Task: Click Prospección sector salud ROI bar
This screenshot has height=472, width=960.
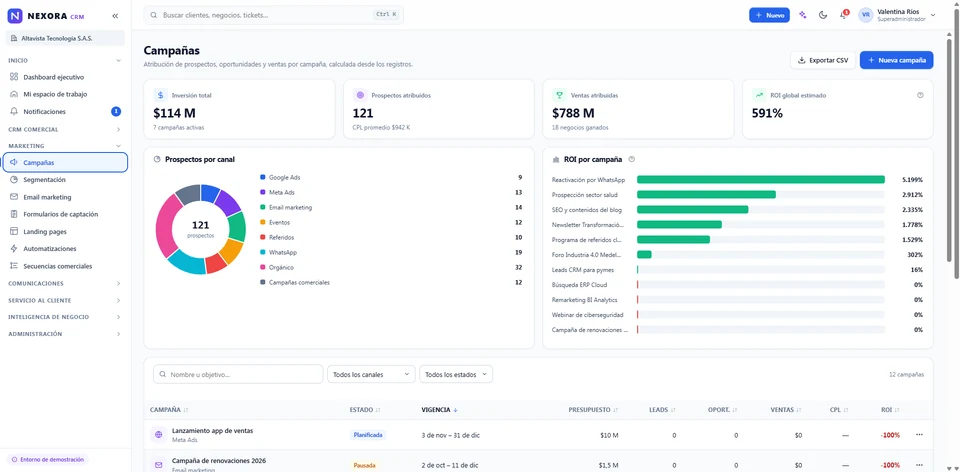Action: pos(707,195)
